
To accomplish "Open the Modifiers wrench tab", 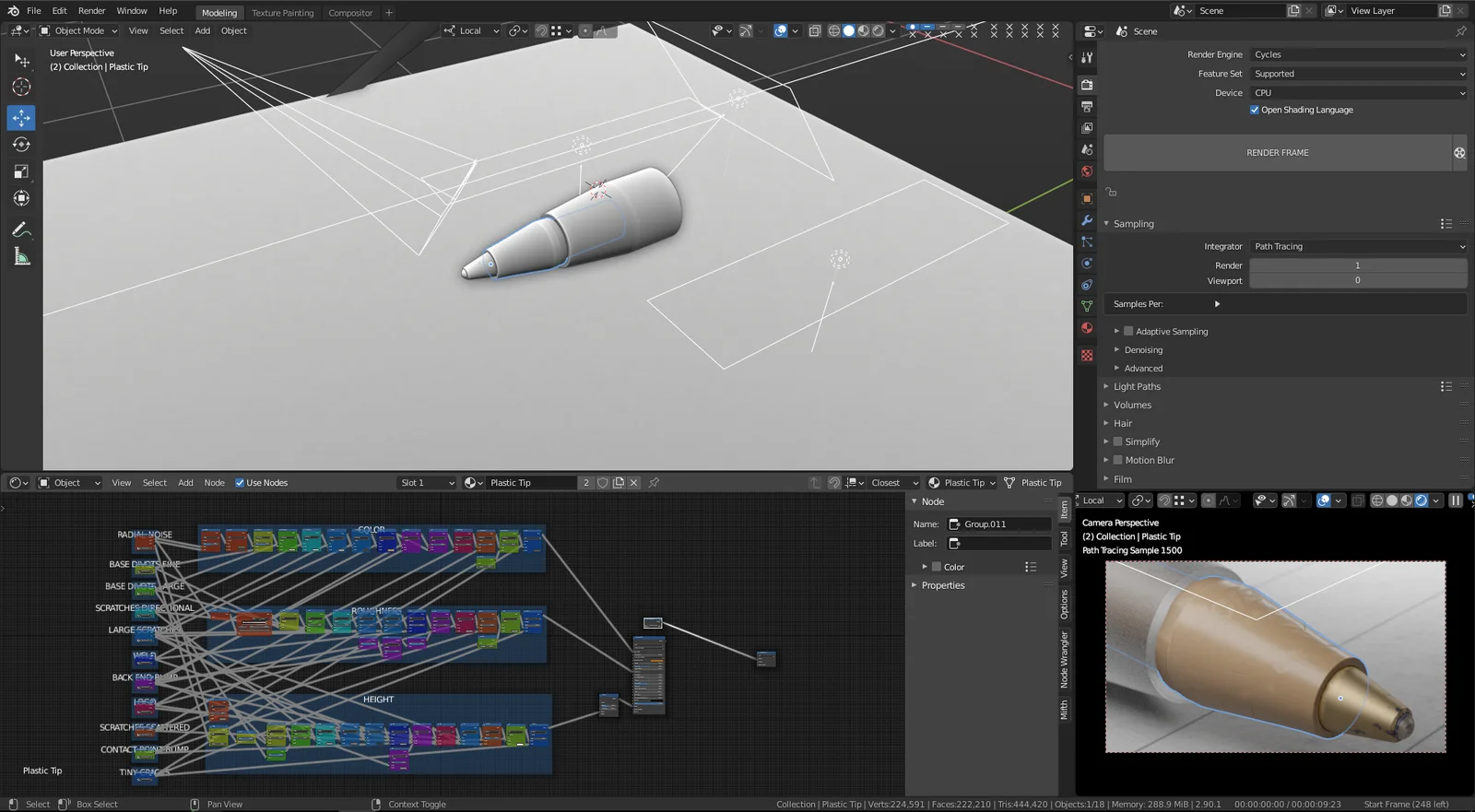I will click(x=1087, y=220).
